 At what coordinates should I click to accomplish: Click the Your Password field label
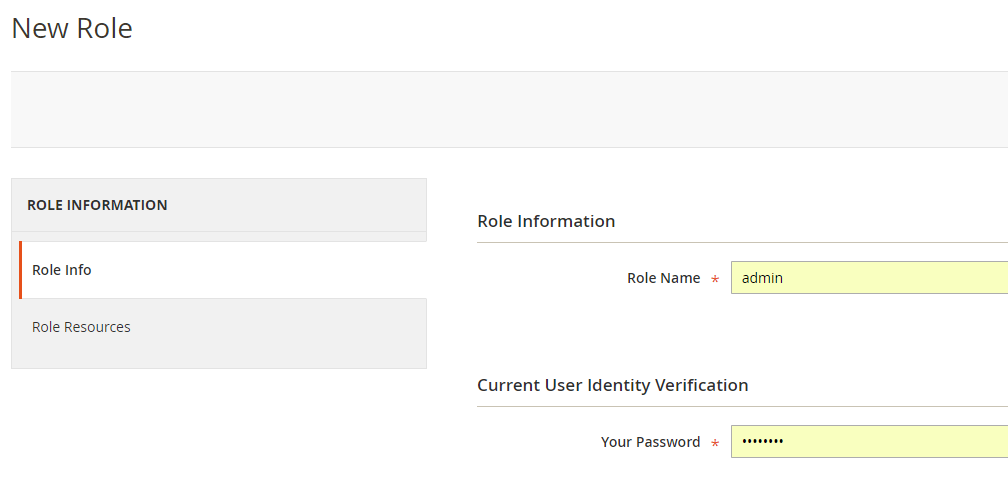tap(650, 442)
